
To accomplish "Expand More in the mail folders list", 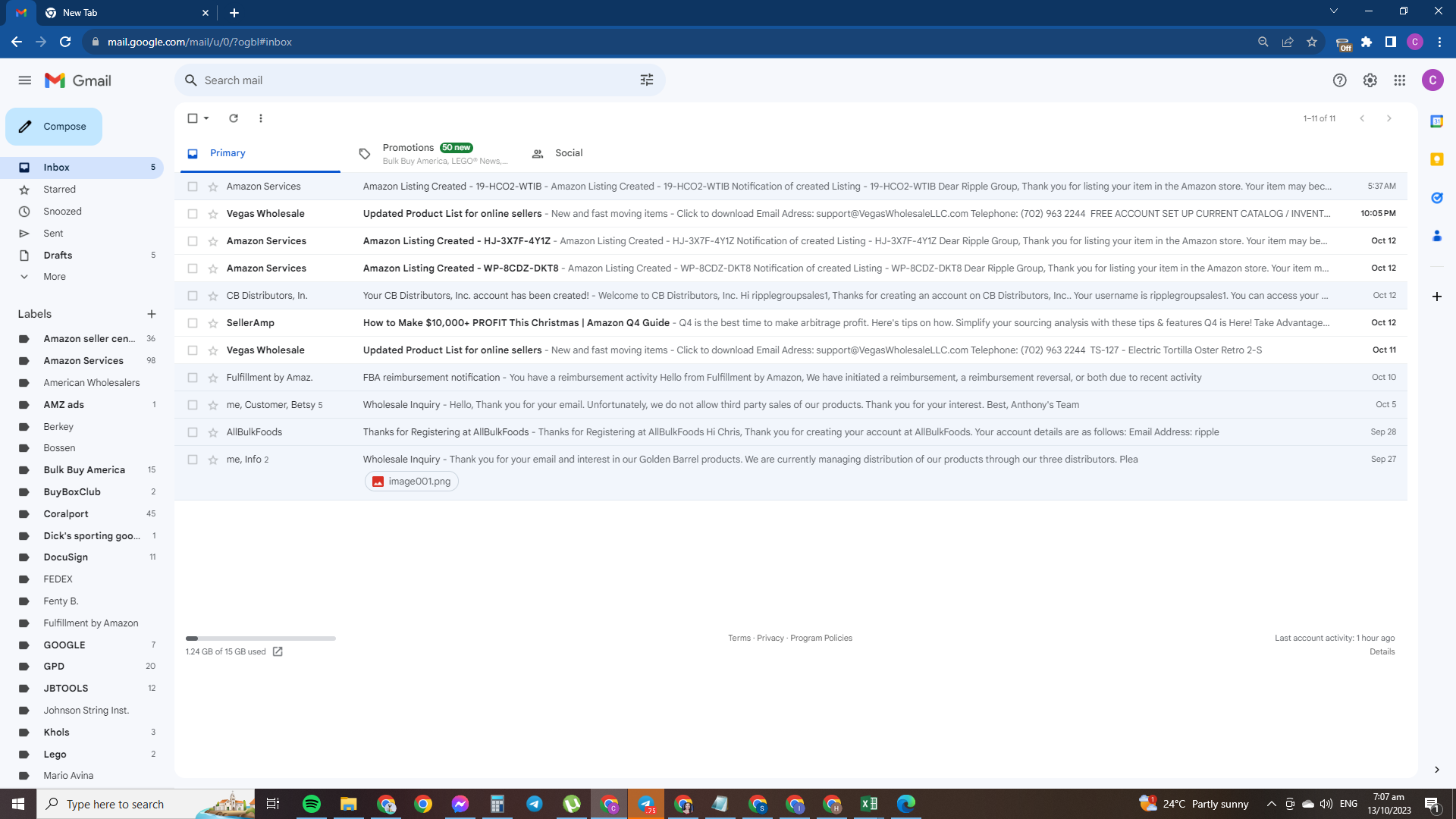I will coord(55,277).
